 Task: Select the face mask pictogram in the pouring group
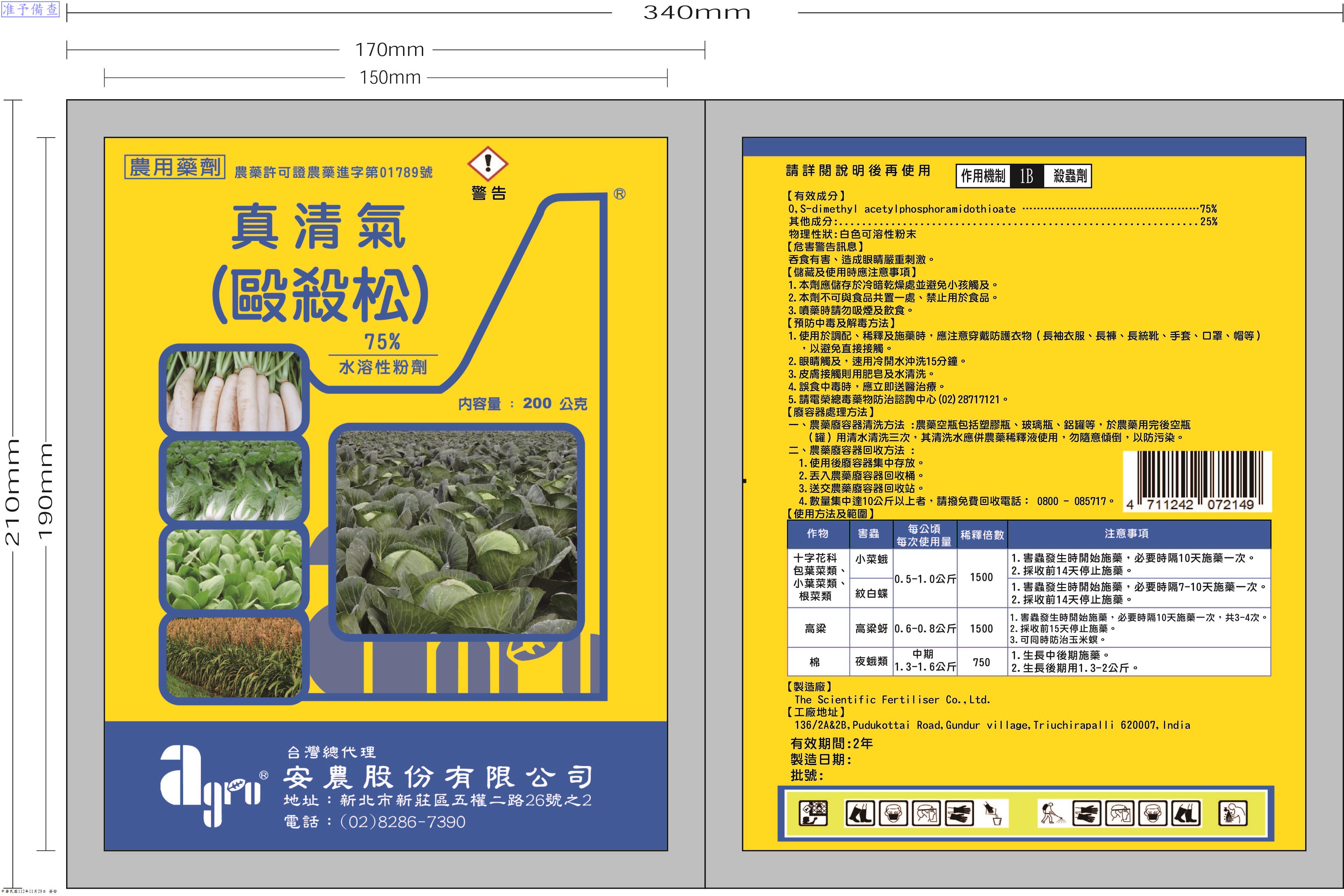tap(893, 814)
